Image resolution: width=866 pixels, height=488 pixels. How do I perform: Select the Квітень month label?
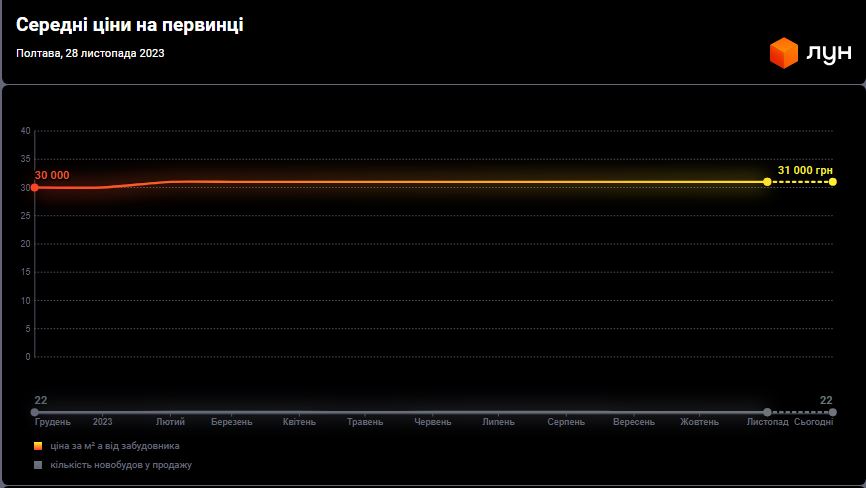click(299, 422)
